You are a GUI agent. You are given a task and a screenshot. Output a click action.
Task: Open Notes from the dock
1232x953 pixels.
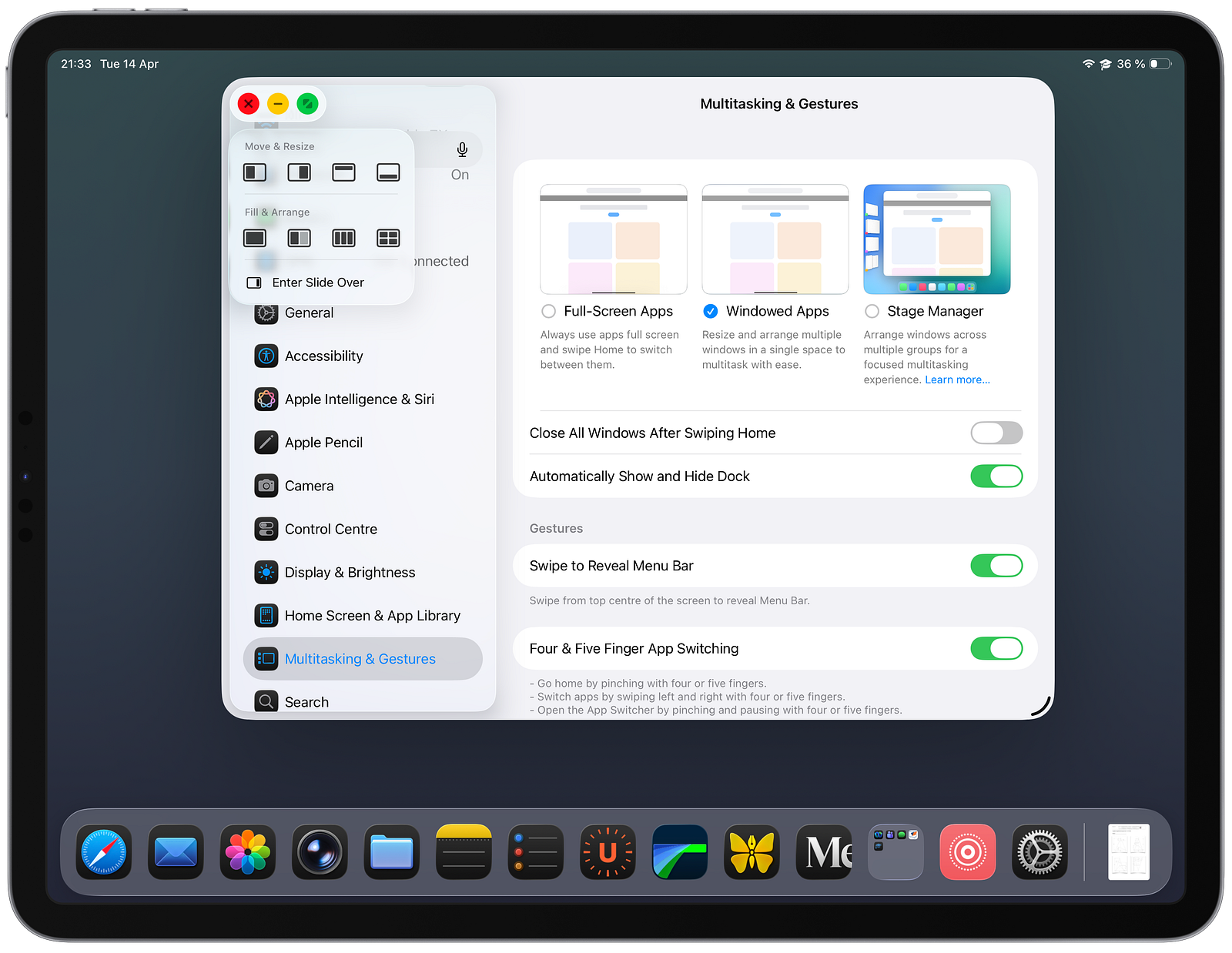click(x=464, y=852)
